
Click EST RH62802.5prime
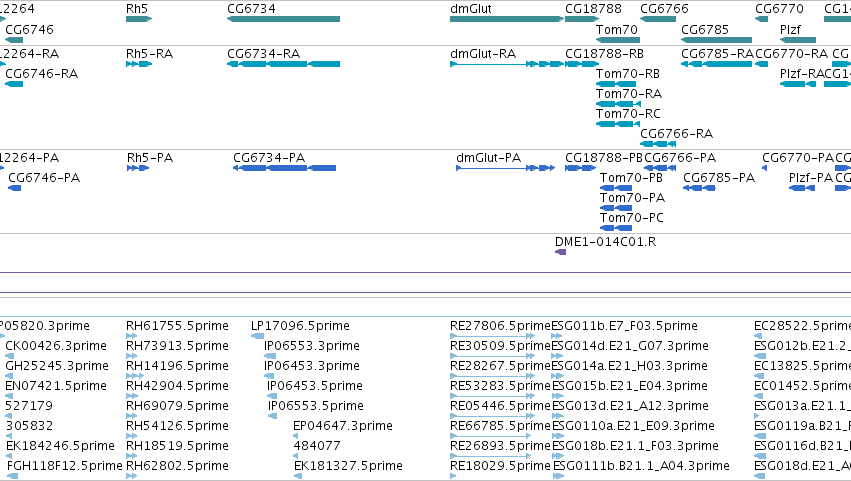click(131, 476)
